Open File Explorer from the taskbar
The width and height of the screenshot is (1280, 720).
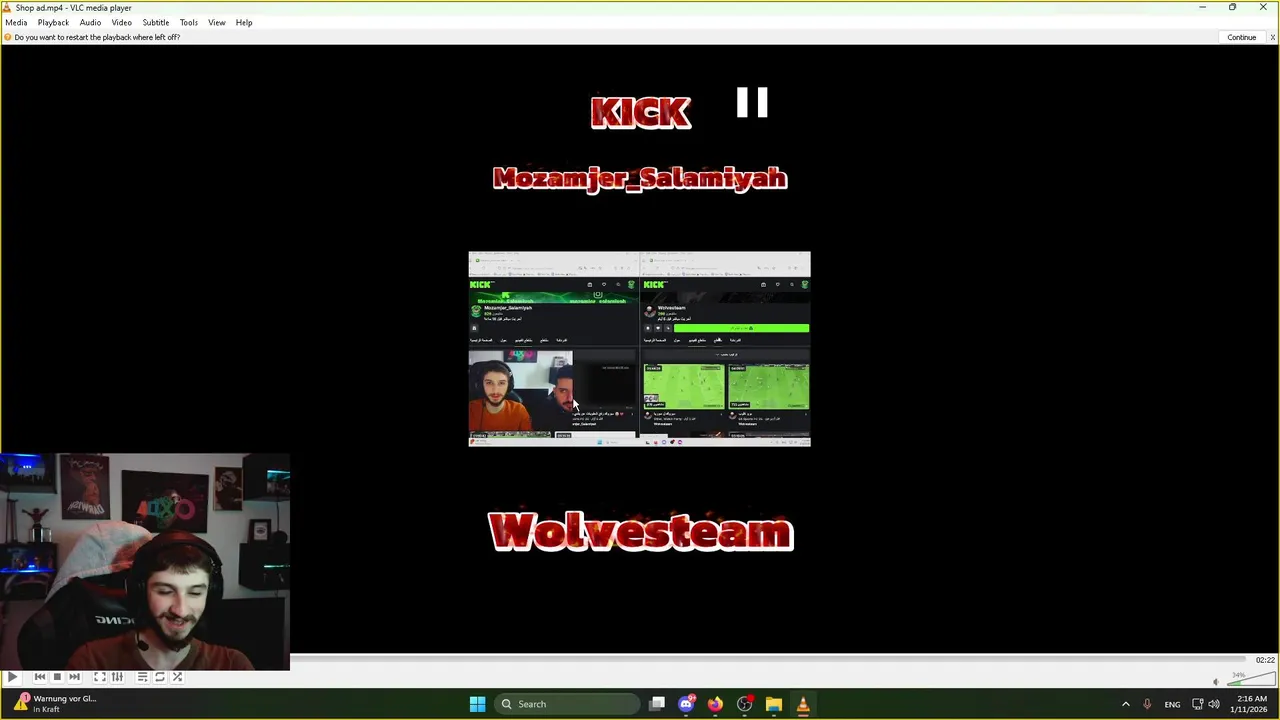(x=773, y=704)
